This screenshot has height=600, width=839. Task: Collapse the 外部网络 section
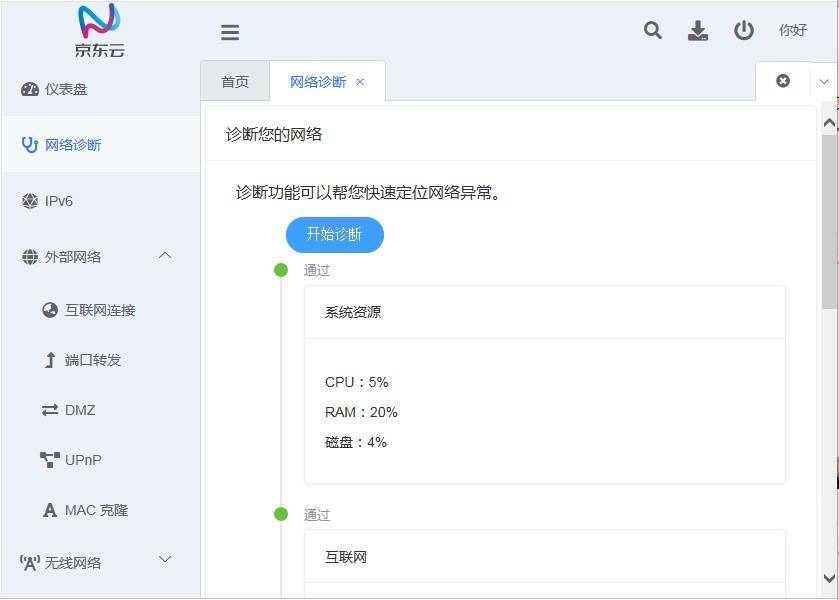[166, 256]
